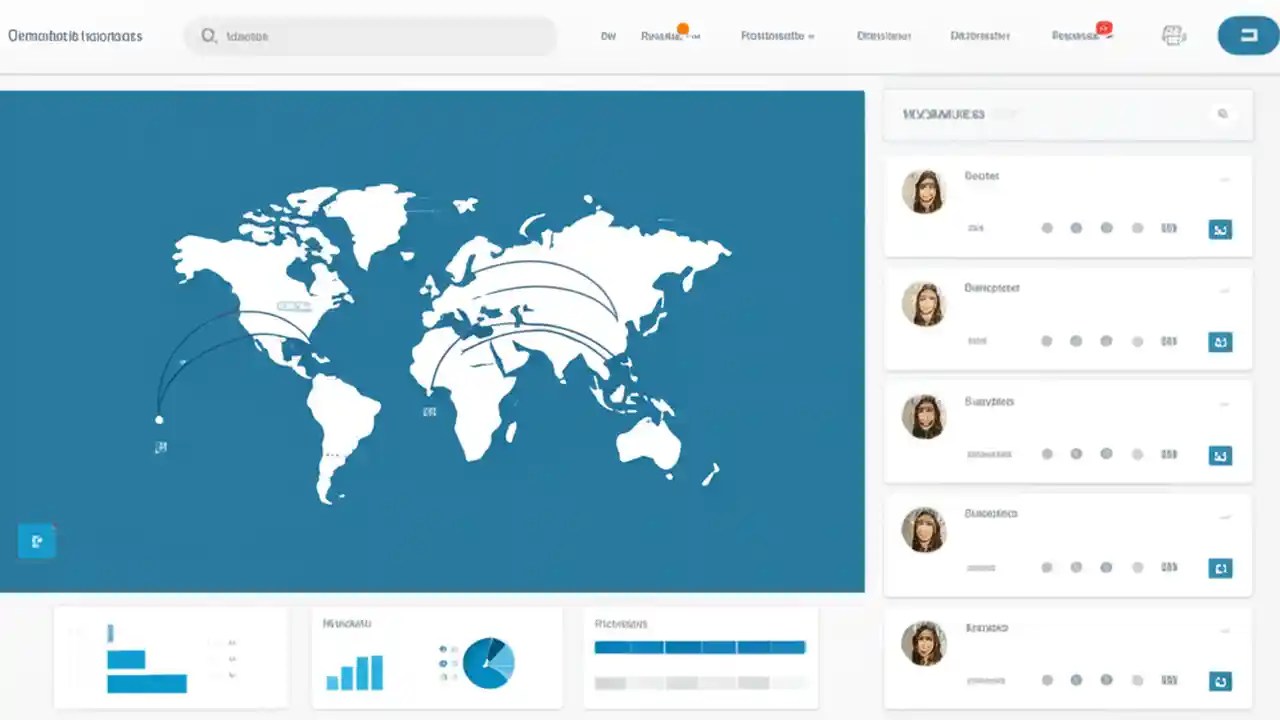Open the ellipsis options on the first user card

pos(1224,178)
